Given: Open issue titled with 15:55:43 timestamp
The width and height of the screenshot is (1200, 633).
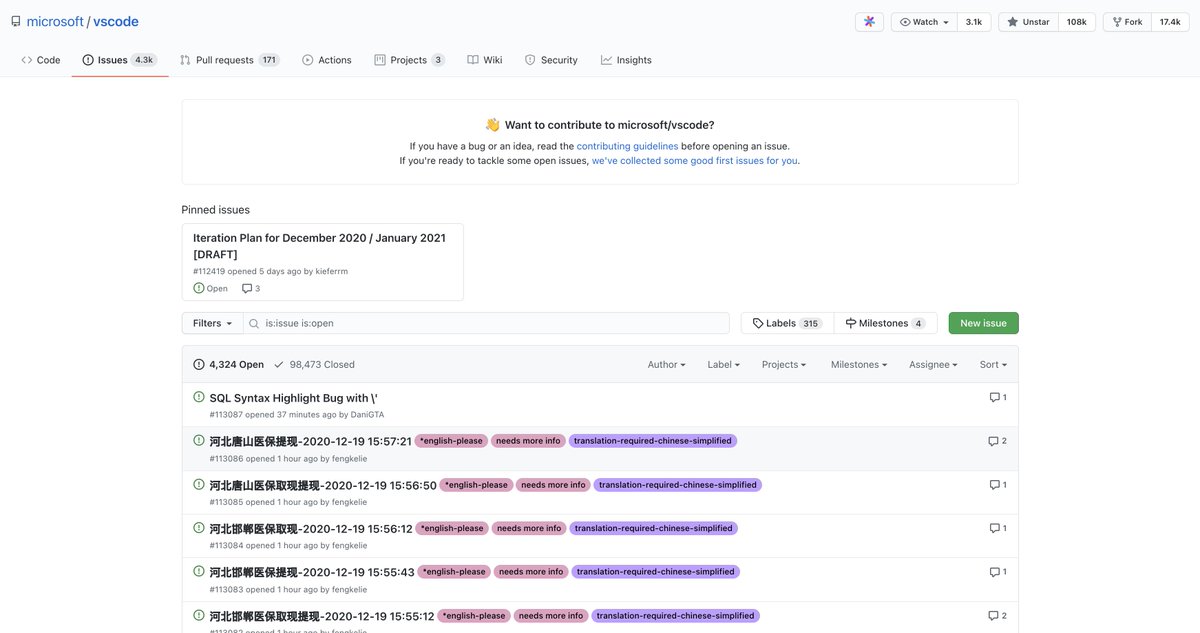Looking at the screenshot, I should pyautogui.click(x=312, y=572).
